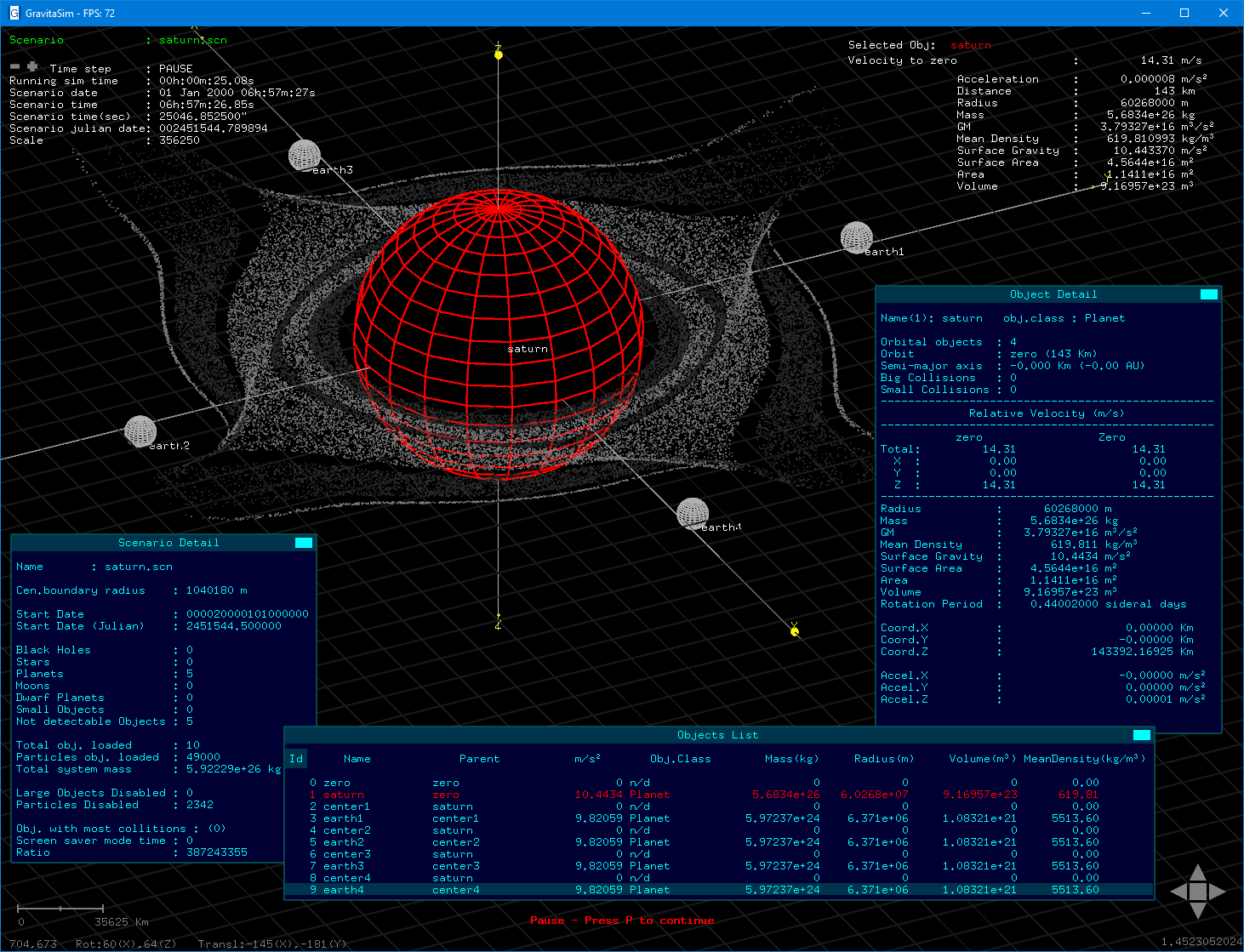Image resolution: width=1244 pixels, height=952 pixels.
Task: Click Orbital objects value in Object Detail
Action: coord(1013,342)
